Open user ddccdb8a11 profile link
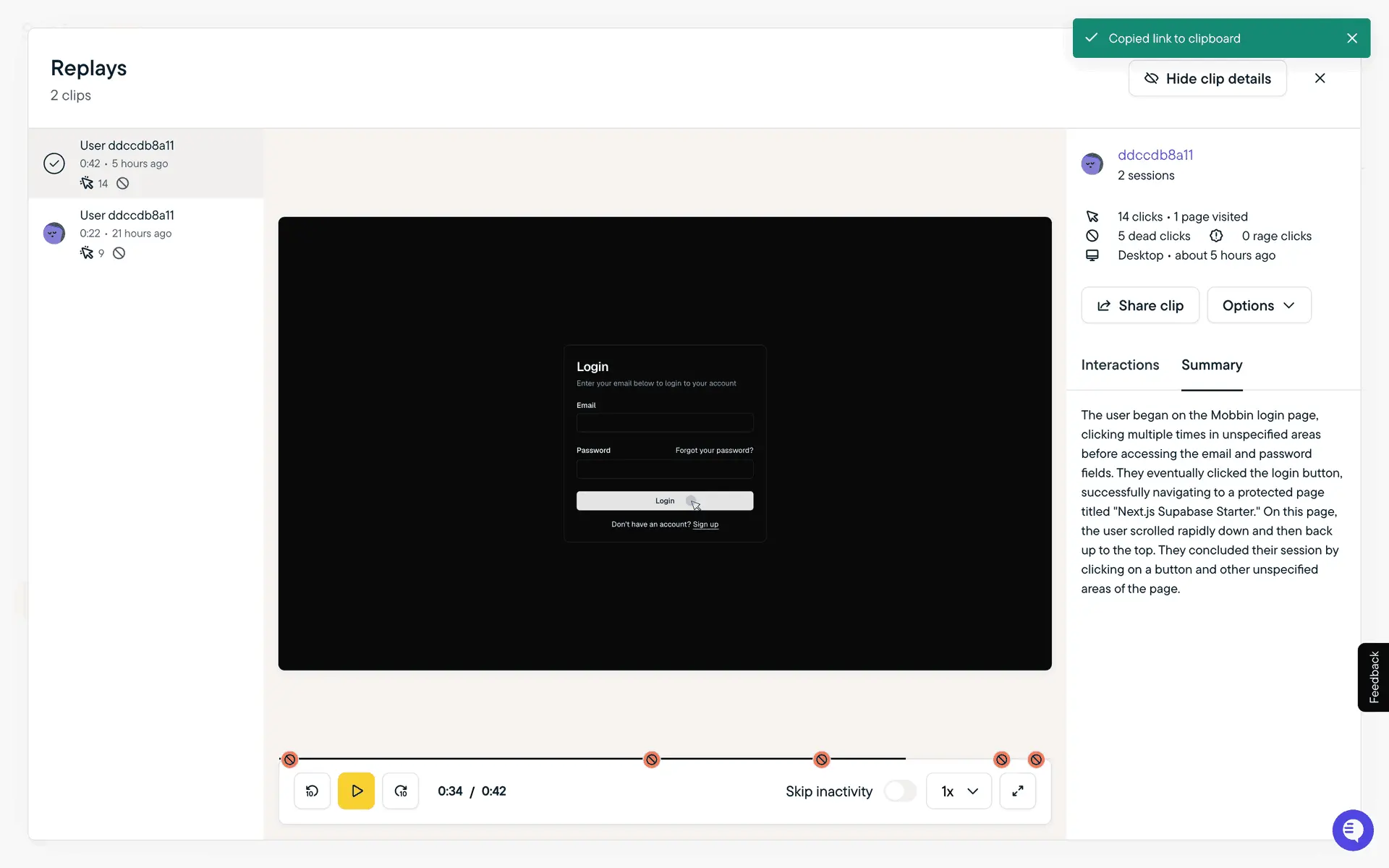This screenshot has height=868, width=1389. point(1155,155)
